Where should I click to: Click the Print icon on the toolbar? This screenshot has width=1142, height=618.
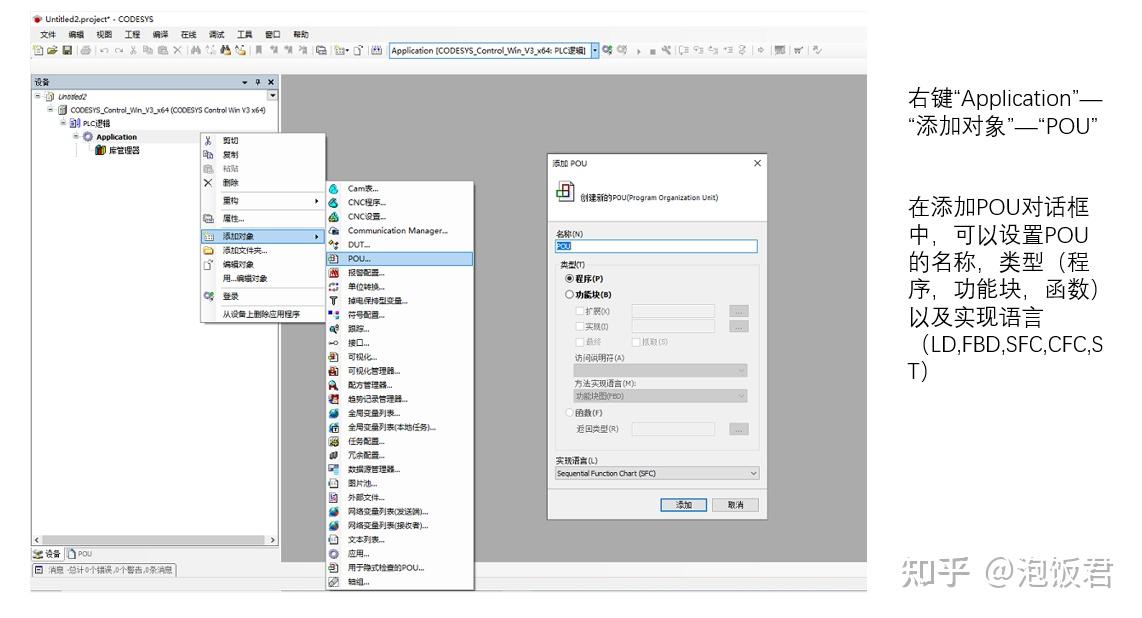[x=86, y=49]
